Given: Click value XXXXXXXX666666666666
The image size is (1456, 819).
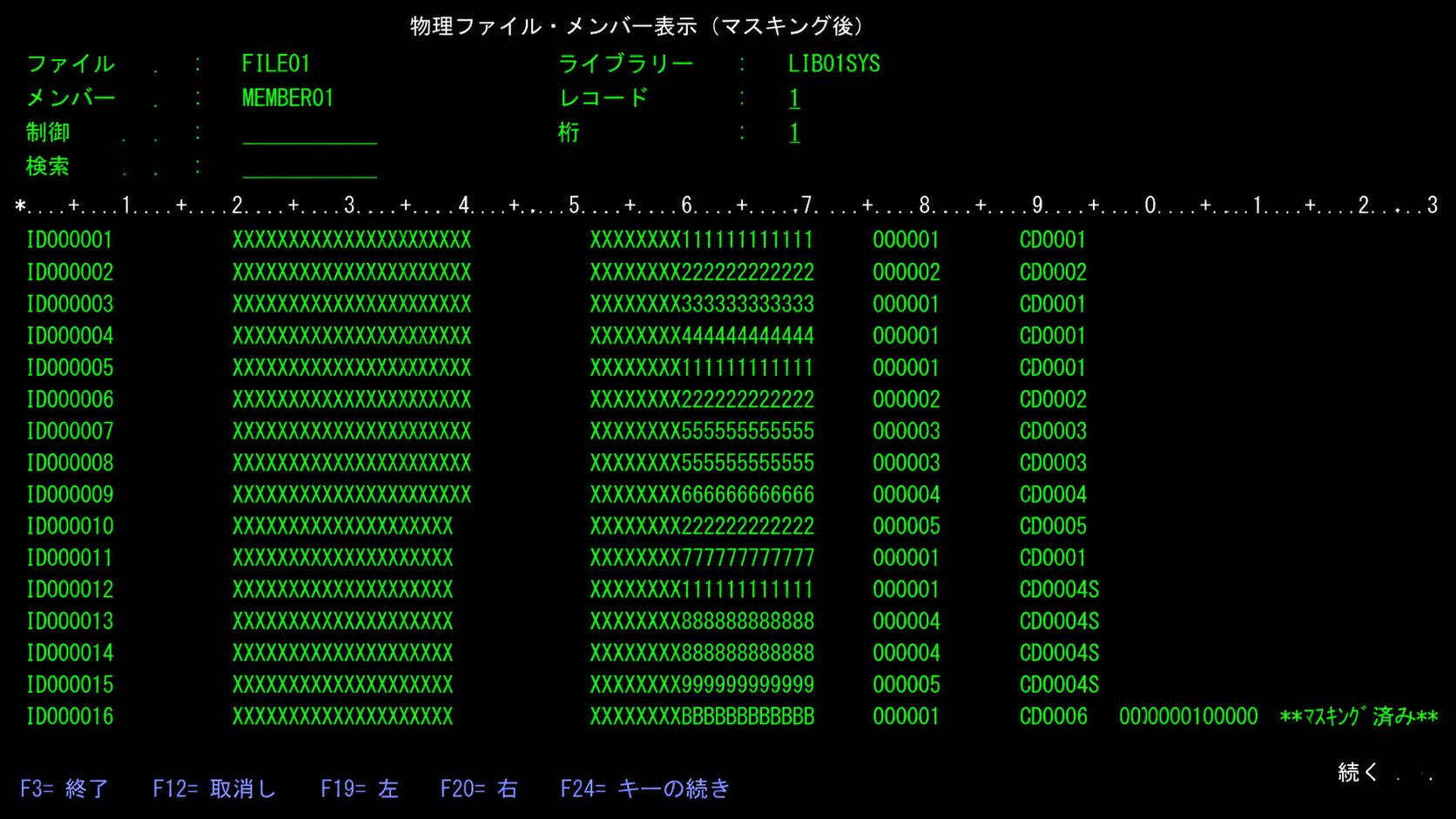Looking at the screenshot, I should tap(702, 495).
